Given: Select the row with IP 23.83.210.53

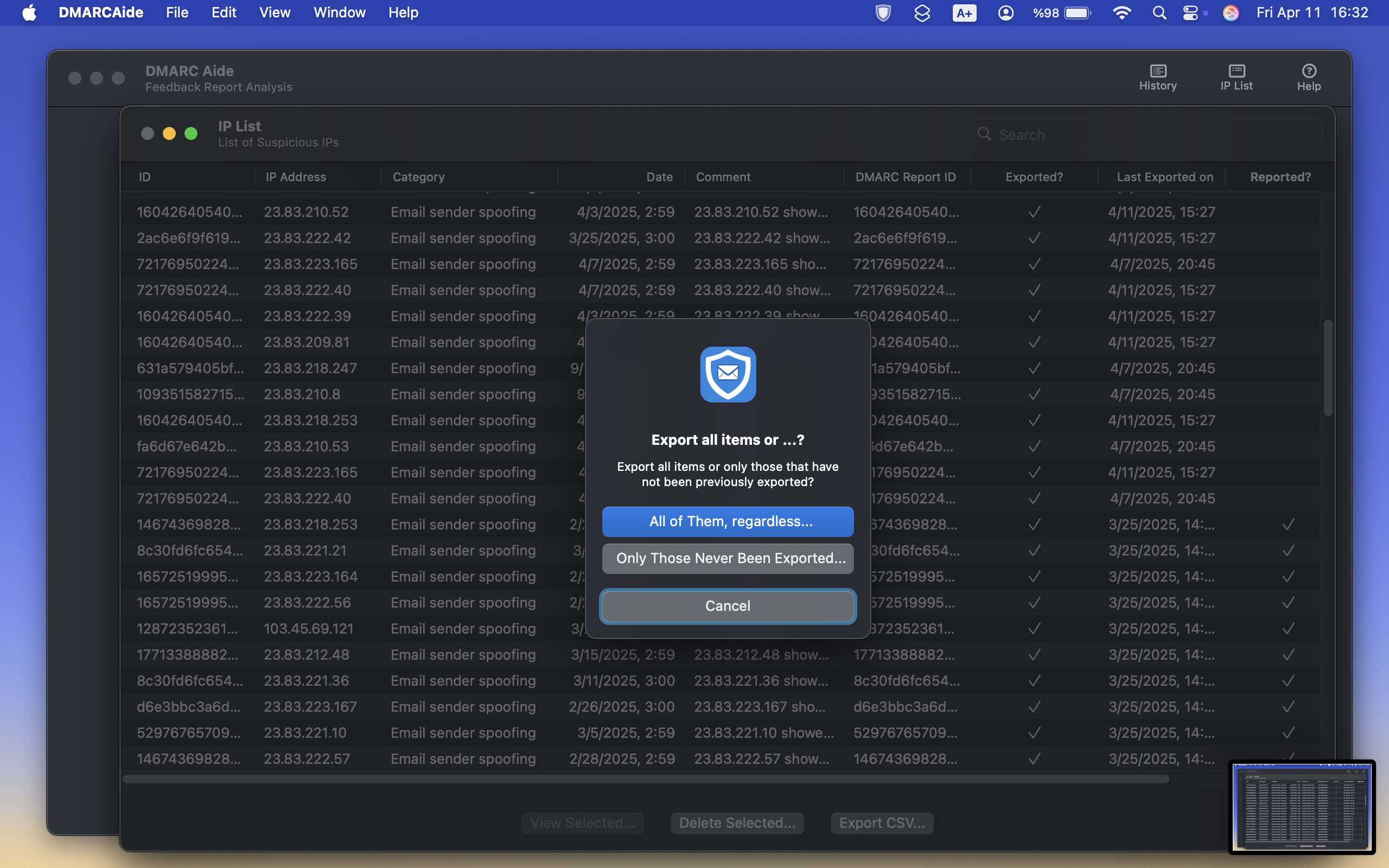Looking at the screenshot, I should click(720, 446).
